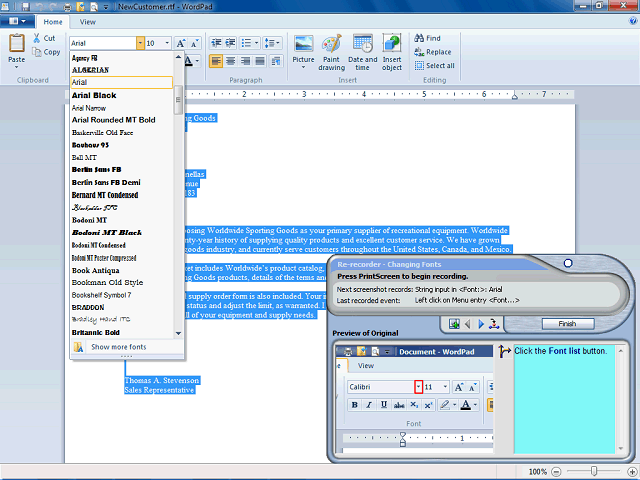Click Re-recorder previous step arrow
640x480 pixels.
[468, 324]
